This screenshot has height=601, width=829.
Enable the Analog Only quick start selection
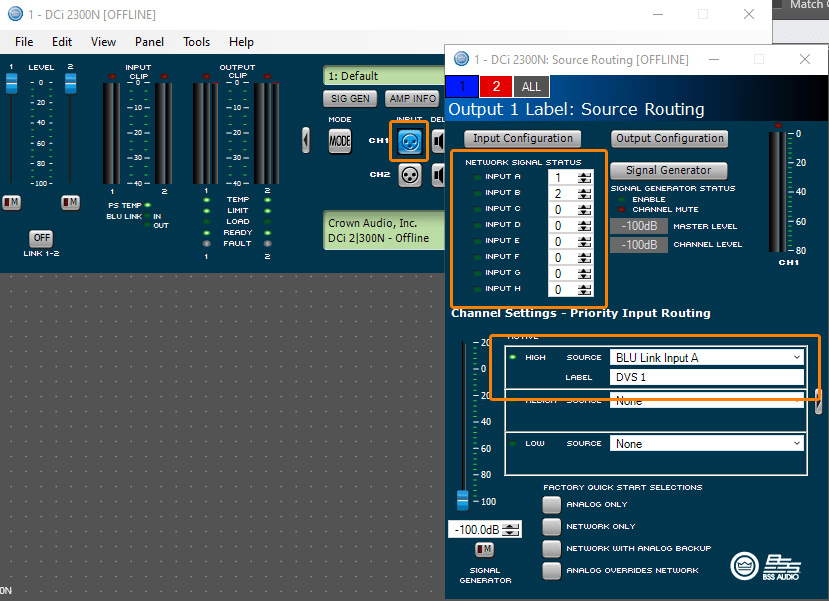551,505
